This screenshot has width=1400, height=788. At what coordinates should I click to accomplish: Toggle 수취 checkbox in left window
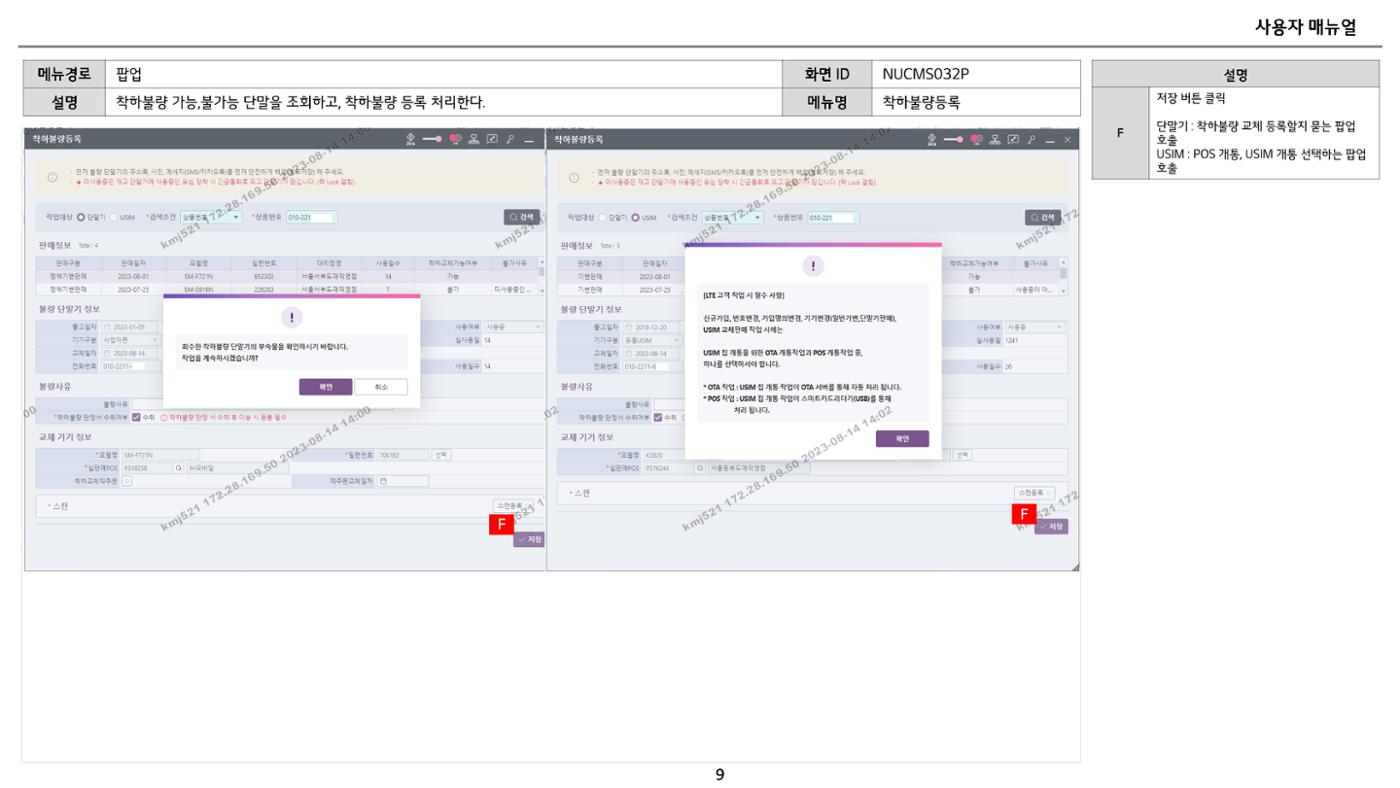(136, 416)
